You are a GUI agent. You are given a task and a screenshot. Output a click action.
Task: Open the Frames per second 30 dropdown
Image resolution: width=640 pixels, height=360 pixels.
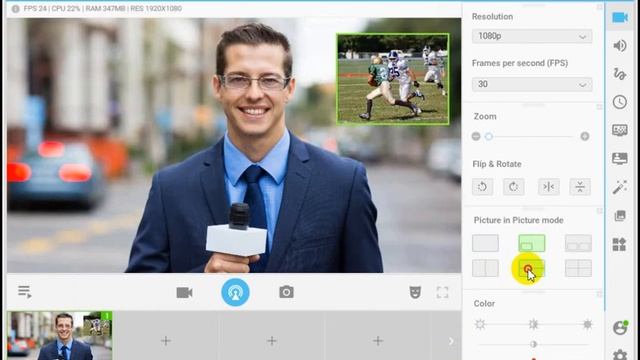tap(532, 84)
